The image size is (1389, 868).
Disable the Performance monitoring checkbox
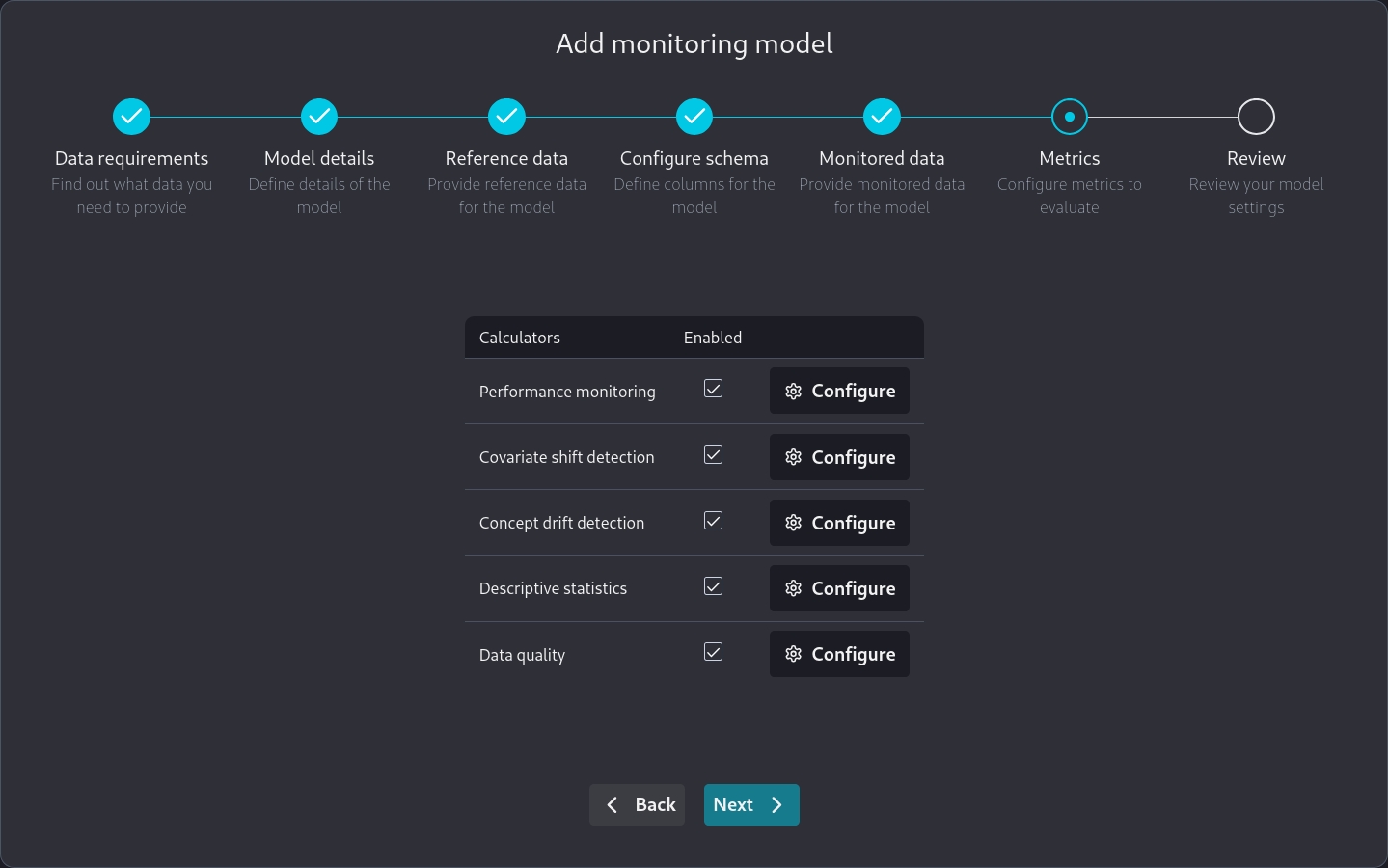click(713, 389)
